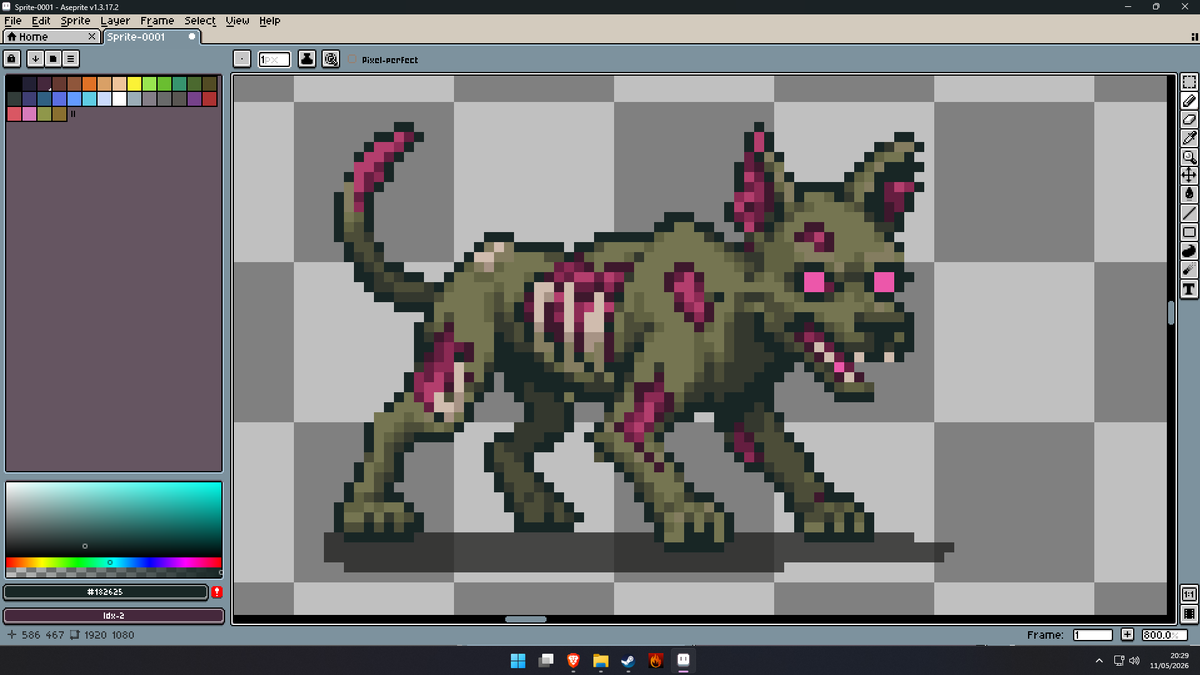
Task: Pick the cyan palette swatch
Action: click(x=89, y=99)
